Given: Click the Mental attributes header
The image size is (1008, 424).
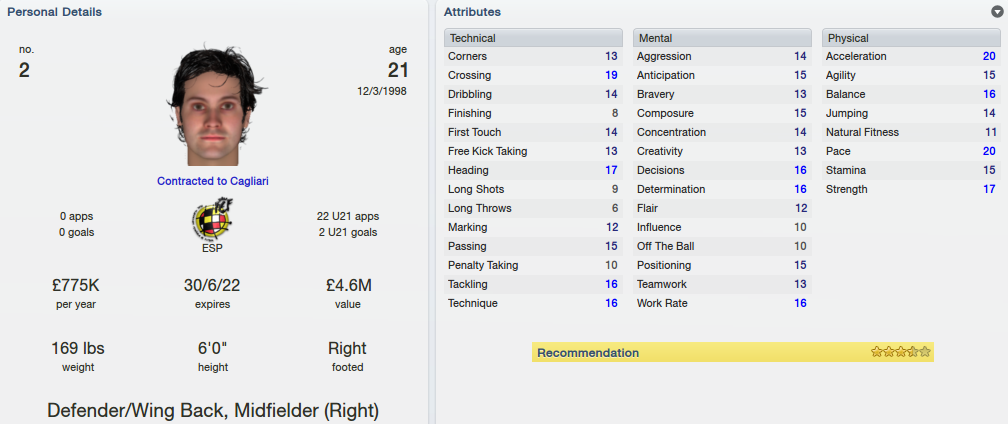Looking at the screenshot, I should [x=722, y=38].
